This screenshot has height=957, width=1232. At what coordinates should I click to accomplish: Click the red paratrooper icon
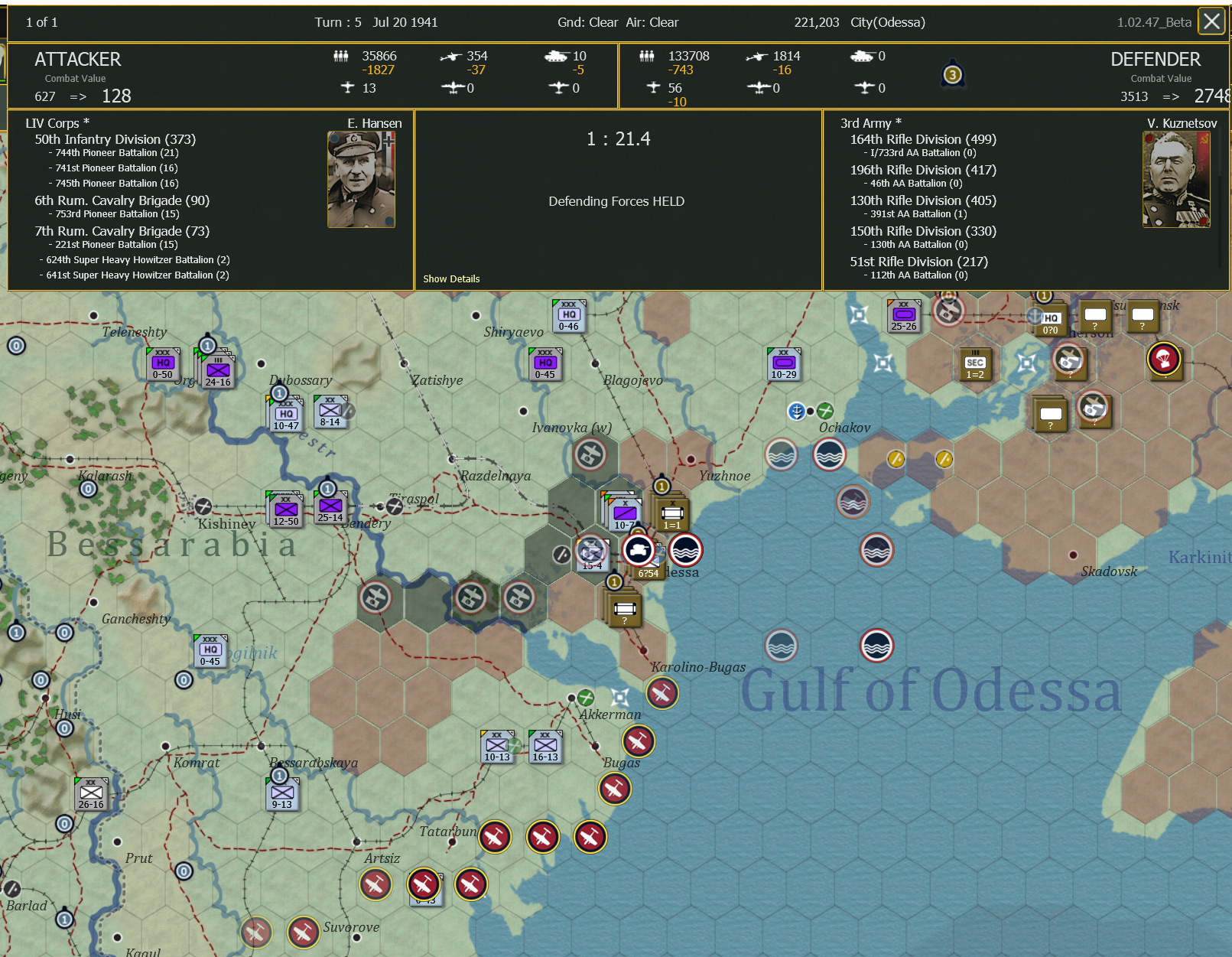pos(1164,358)
